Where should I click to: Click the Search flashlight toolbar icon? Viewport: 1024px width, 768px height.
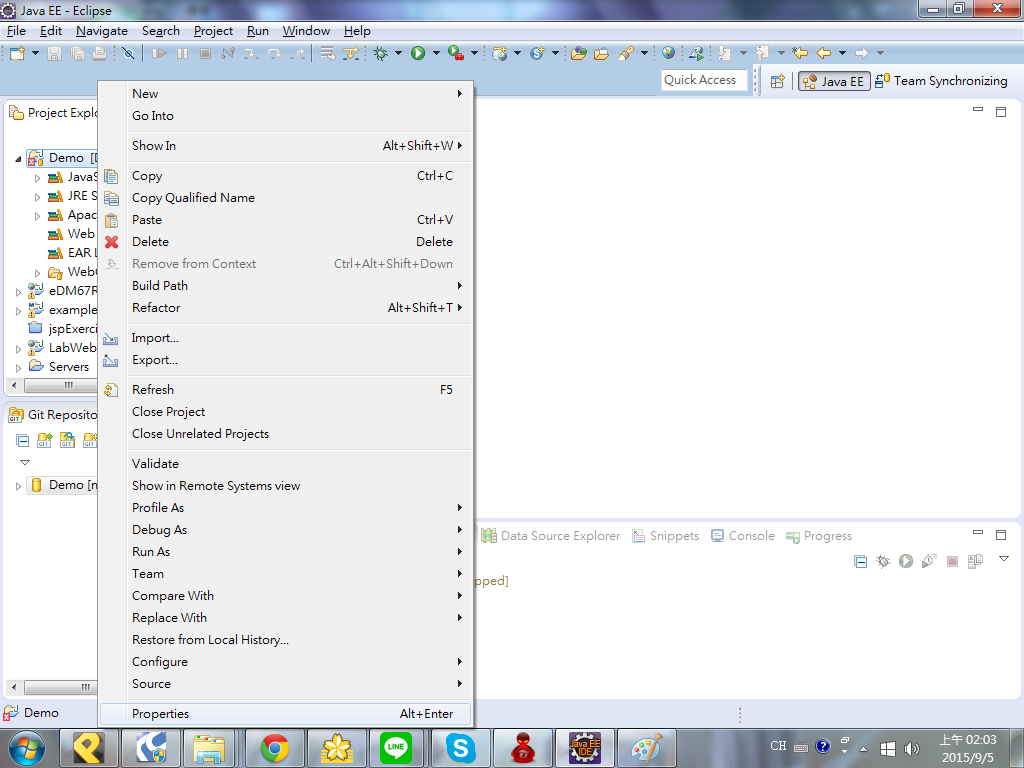[x=626, y=53]
